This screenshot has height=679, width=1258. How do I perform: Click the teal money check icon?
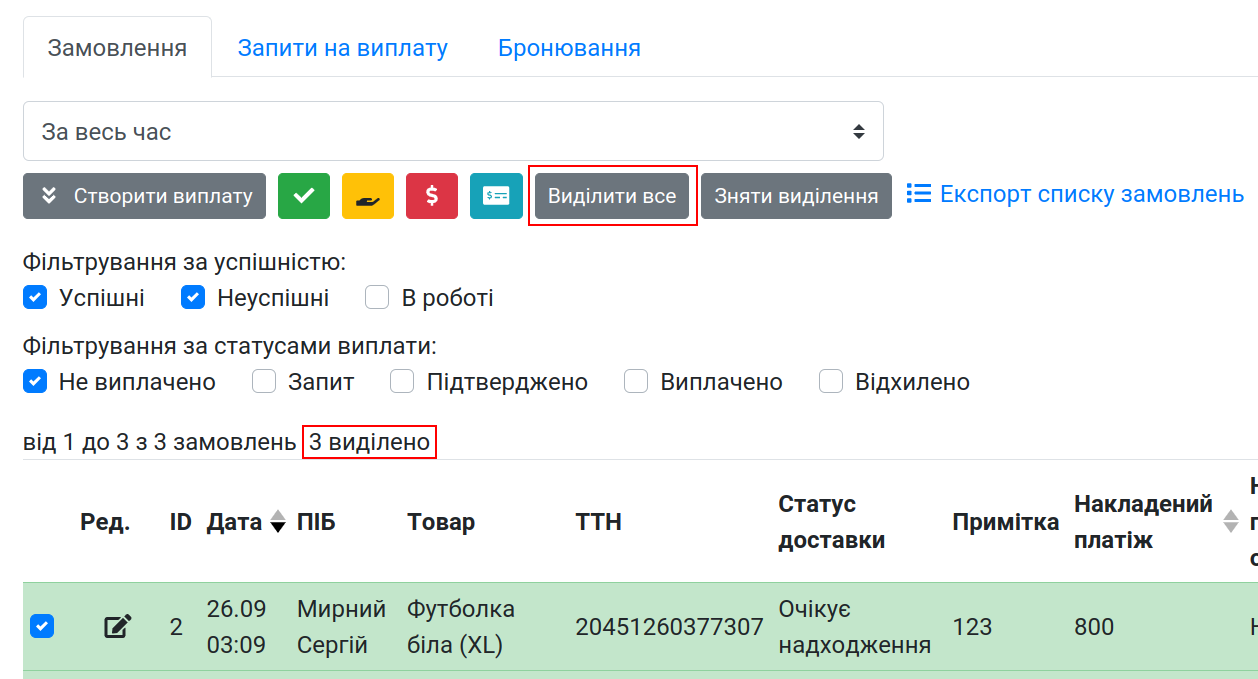click(x=496, y=196)
